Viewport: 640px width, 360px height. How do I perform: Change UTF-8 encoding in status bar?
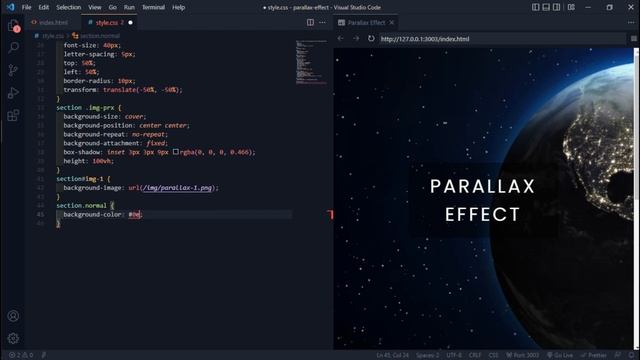coord(454,355)
